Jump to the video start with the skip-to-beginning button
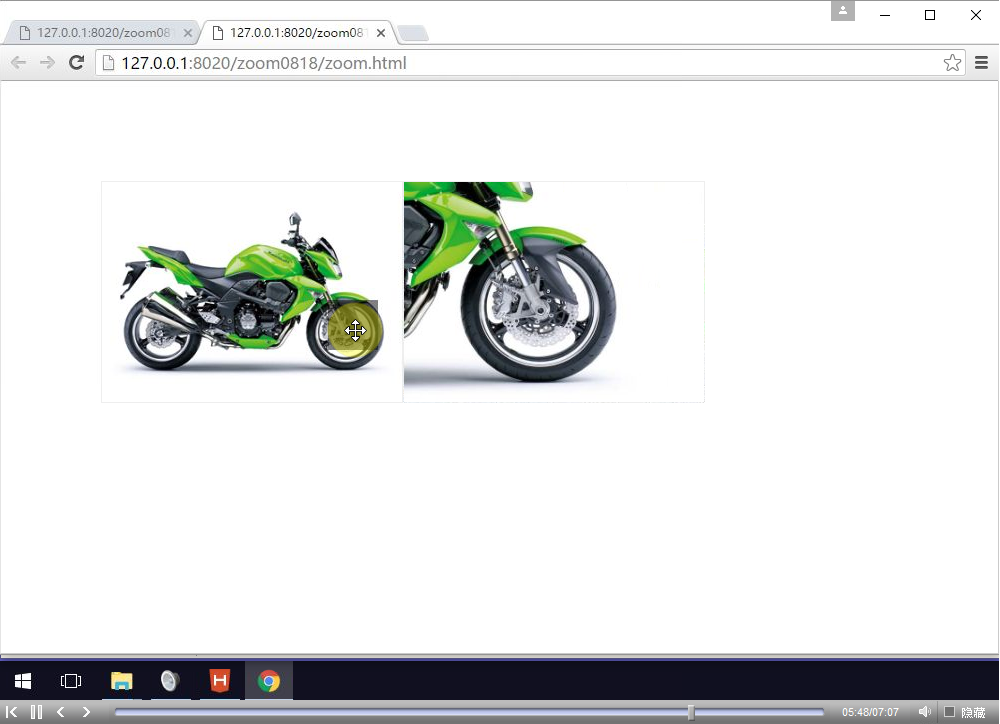This screenshot has width=1000, height=724. (x=11, y=712)
